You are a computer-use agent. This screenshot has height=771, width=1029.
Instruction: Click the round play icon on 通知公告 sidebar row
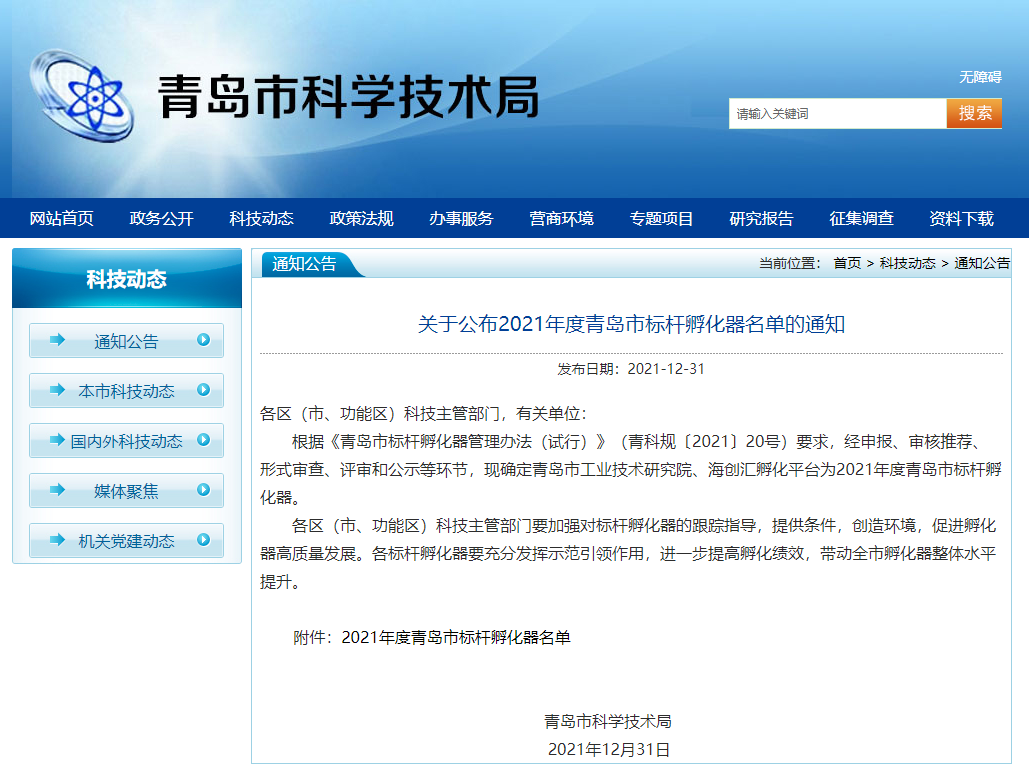[203, 339]
